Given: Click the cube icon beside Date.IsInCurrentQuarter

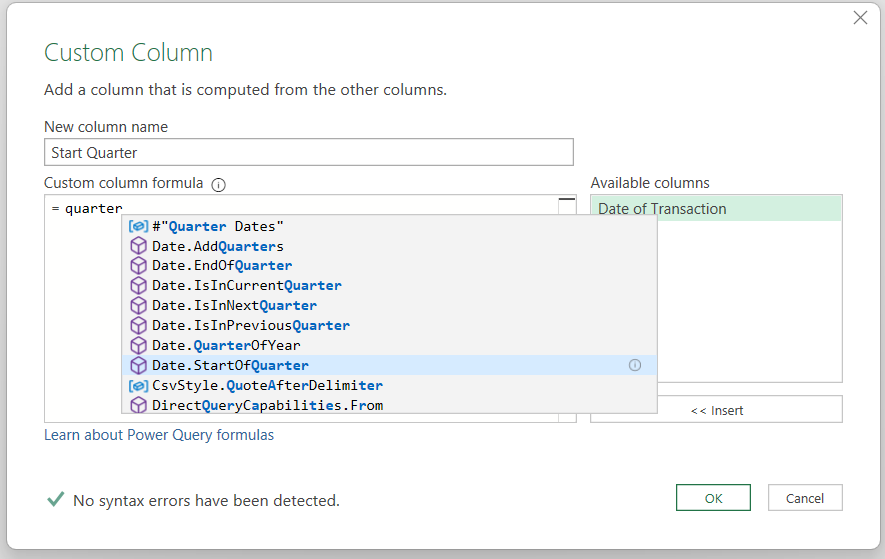Looking at the screenshot, I should pyautogui.click(x=138, y=286).
